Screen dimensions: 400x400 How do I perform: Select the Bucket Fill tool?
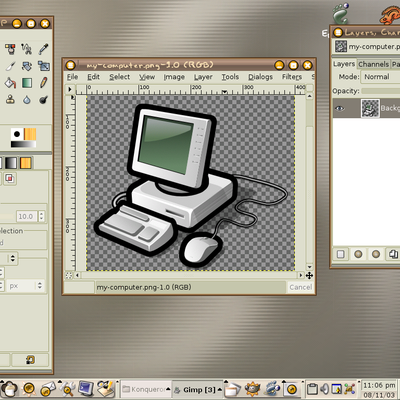10,83
